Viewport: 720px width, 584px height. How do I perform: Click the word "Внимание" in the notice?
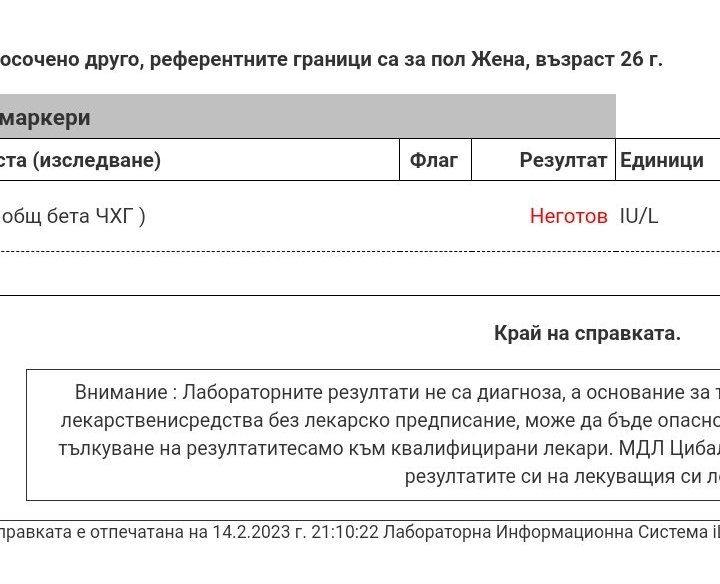[120, 392]
